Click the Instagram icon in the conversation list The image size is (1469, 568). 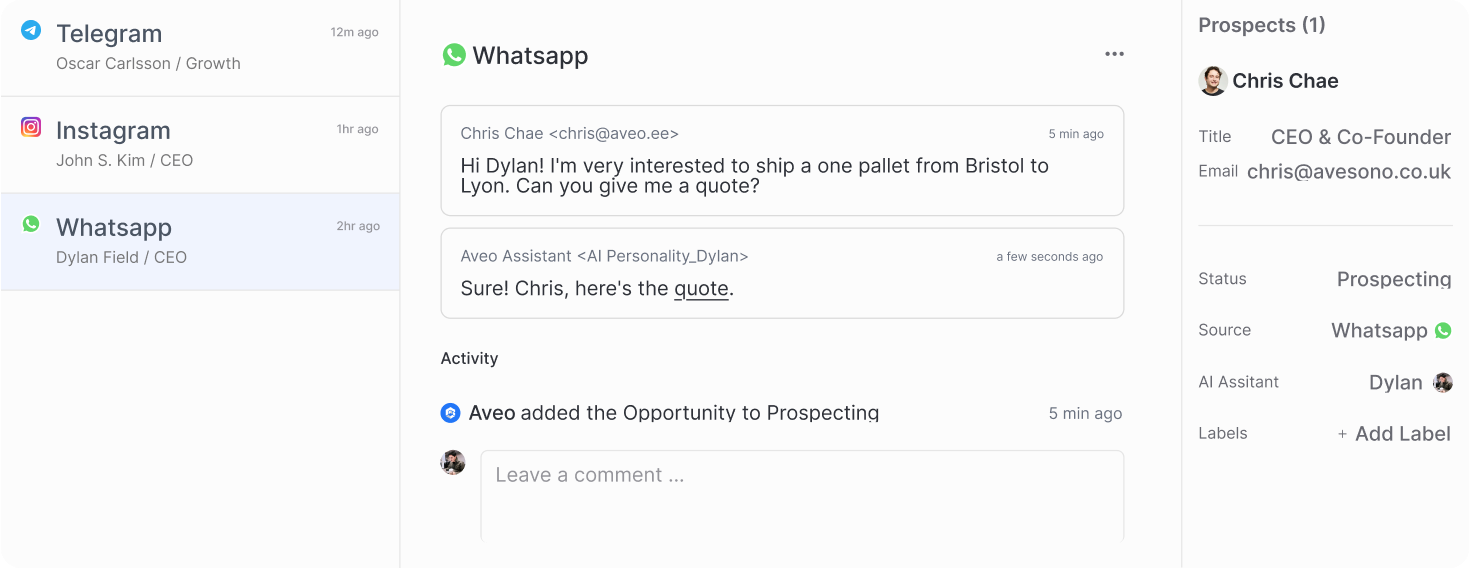point(31,127)
